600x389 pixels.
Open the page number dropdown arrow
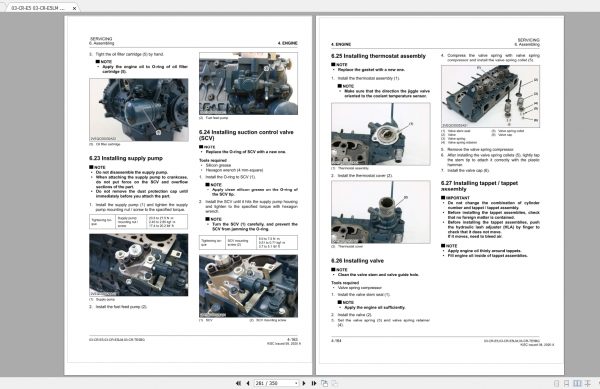pos(296,383)
